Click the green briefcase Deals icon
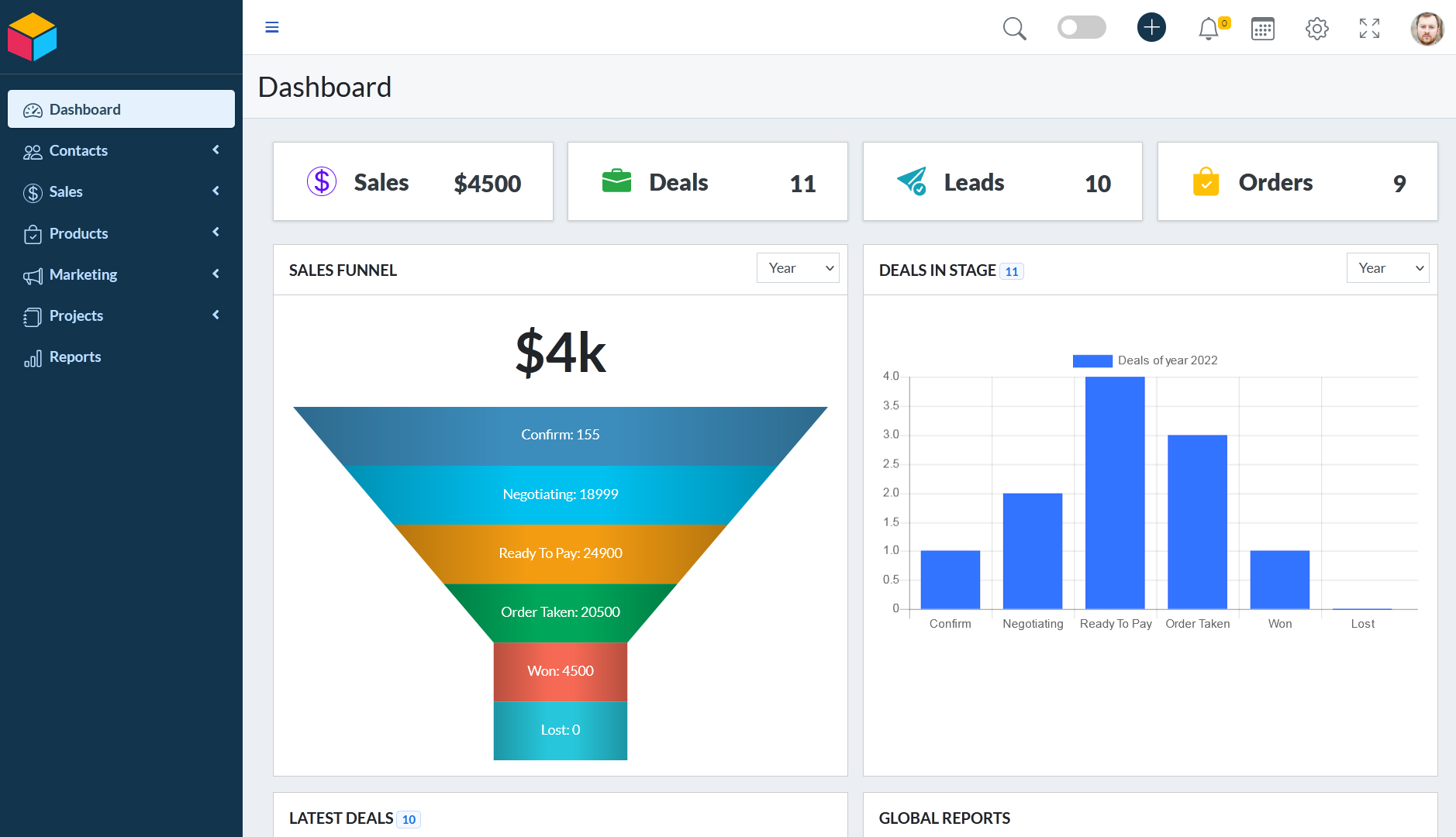Screen dimensions: 1456x837 pyautogui.click(x=616, y=181)
